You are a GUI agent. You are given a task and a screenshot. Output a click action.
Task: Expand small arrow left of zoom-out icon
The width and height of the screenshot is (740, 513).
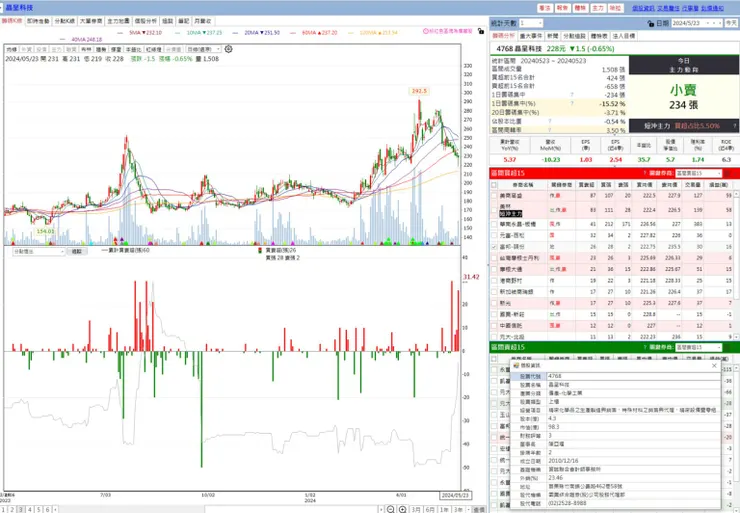[x=381, y=510]
